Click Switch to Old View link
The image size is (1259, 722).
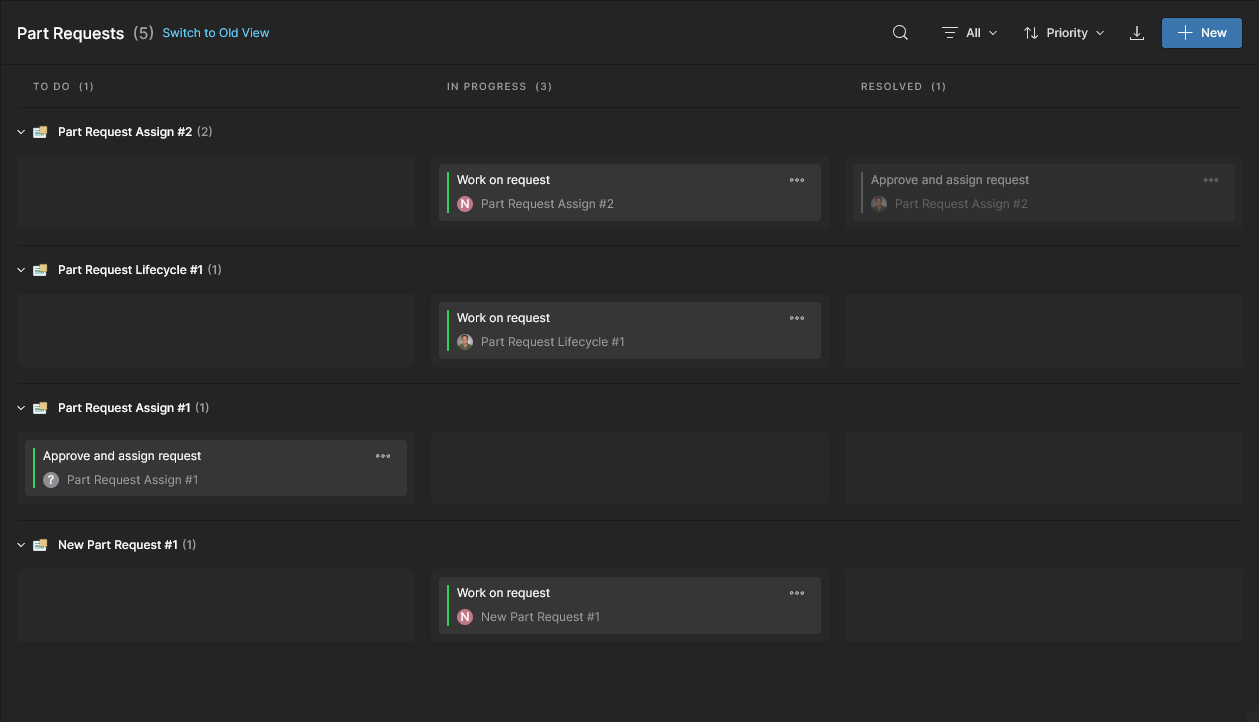coord(216,33)
